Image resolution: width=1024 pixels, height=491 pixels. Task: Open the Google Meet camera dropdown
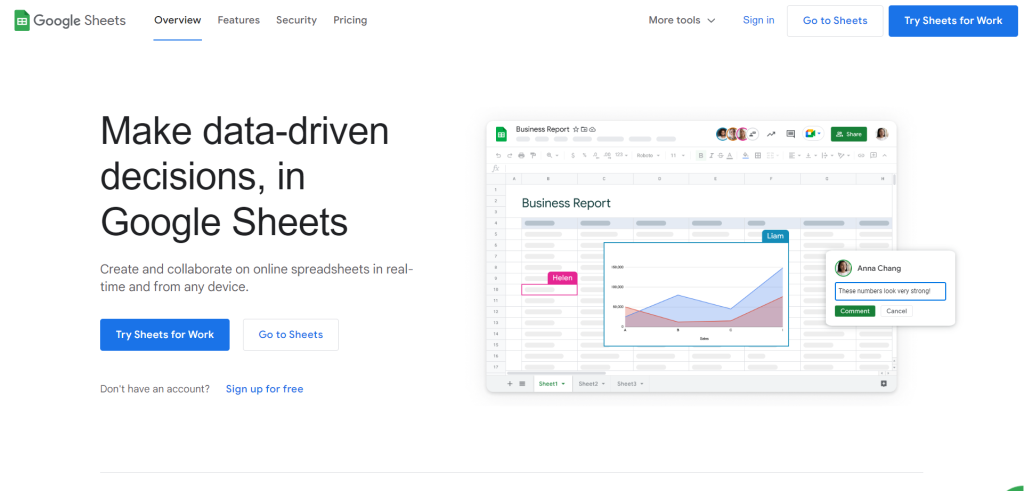click(x=813, y=134)
